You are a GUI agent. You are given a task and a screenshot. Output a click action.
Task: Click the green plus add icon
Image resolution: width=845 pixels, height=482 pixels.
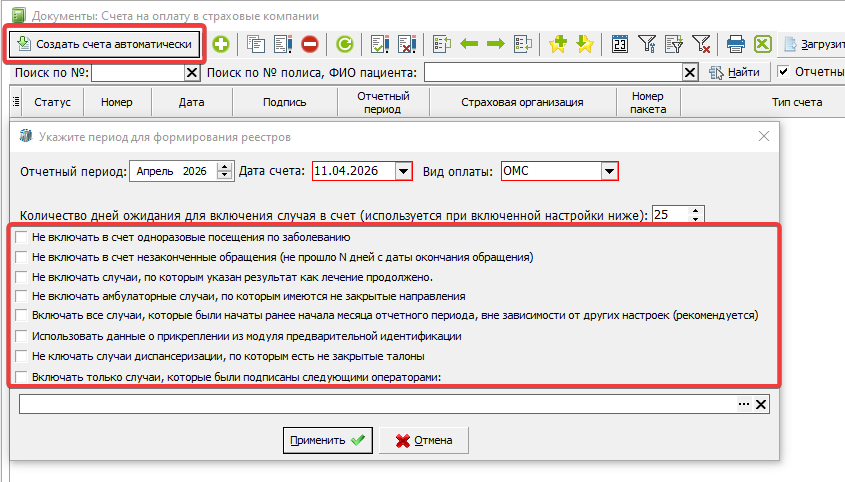pos(220,44)
